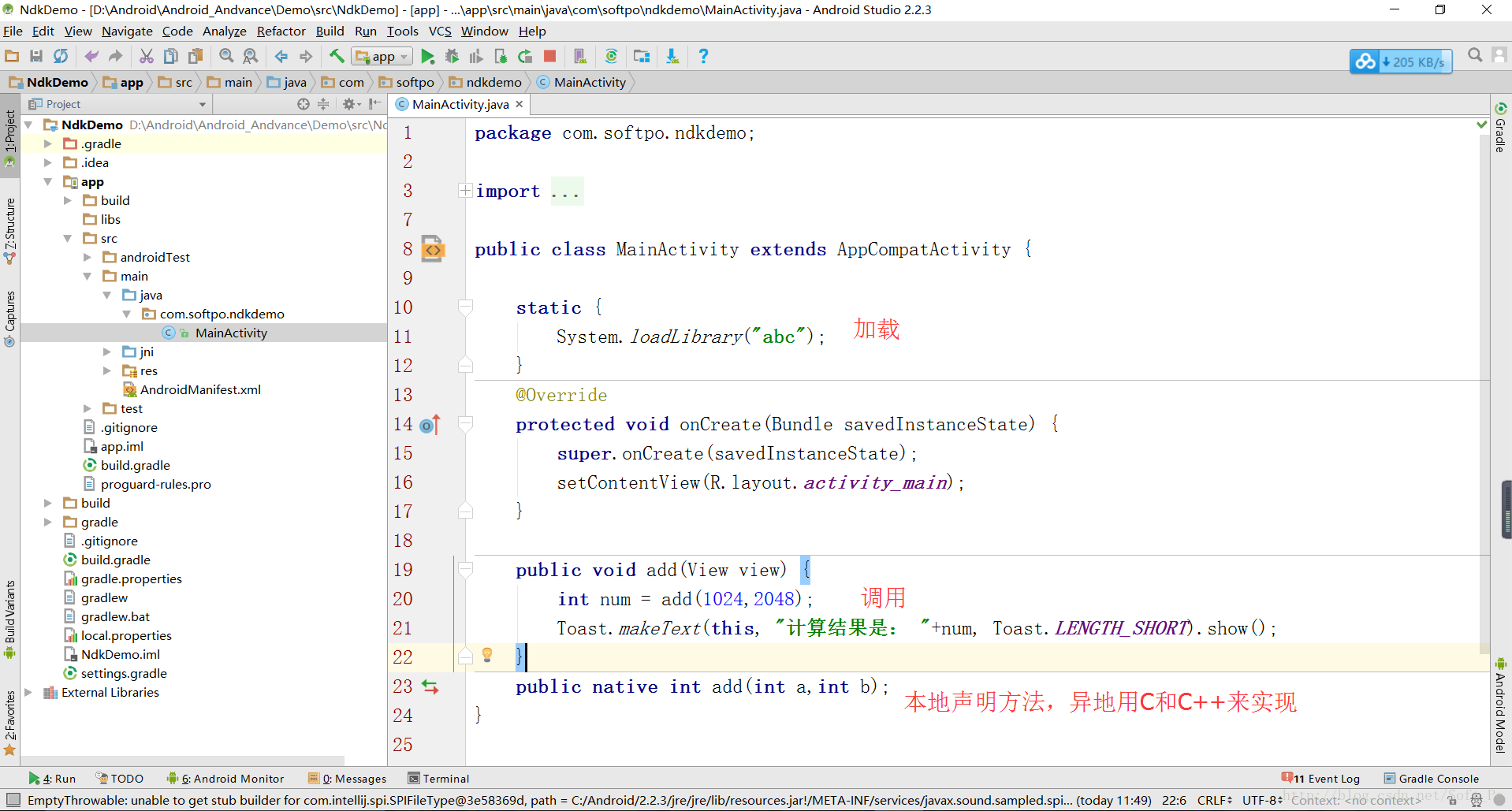Unfold the collapsed import block
The image size is (1512, 811).
click(x=465, y=190)
